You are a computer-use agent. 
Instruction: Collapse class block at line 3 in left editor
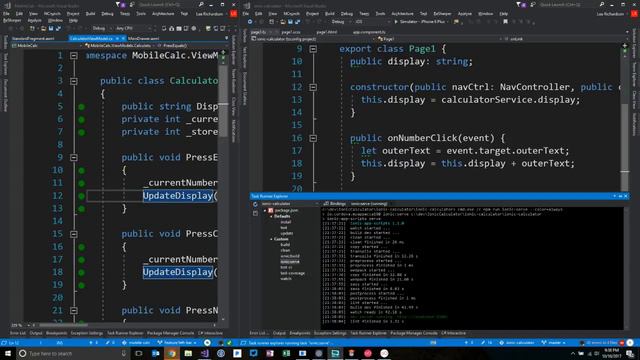point(74,81)
